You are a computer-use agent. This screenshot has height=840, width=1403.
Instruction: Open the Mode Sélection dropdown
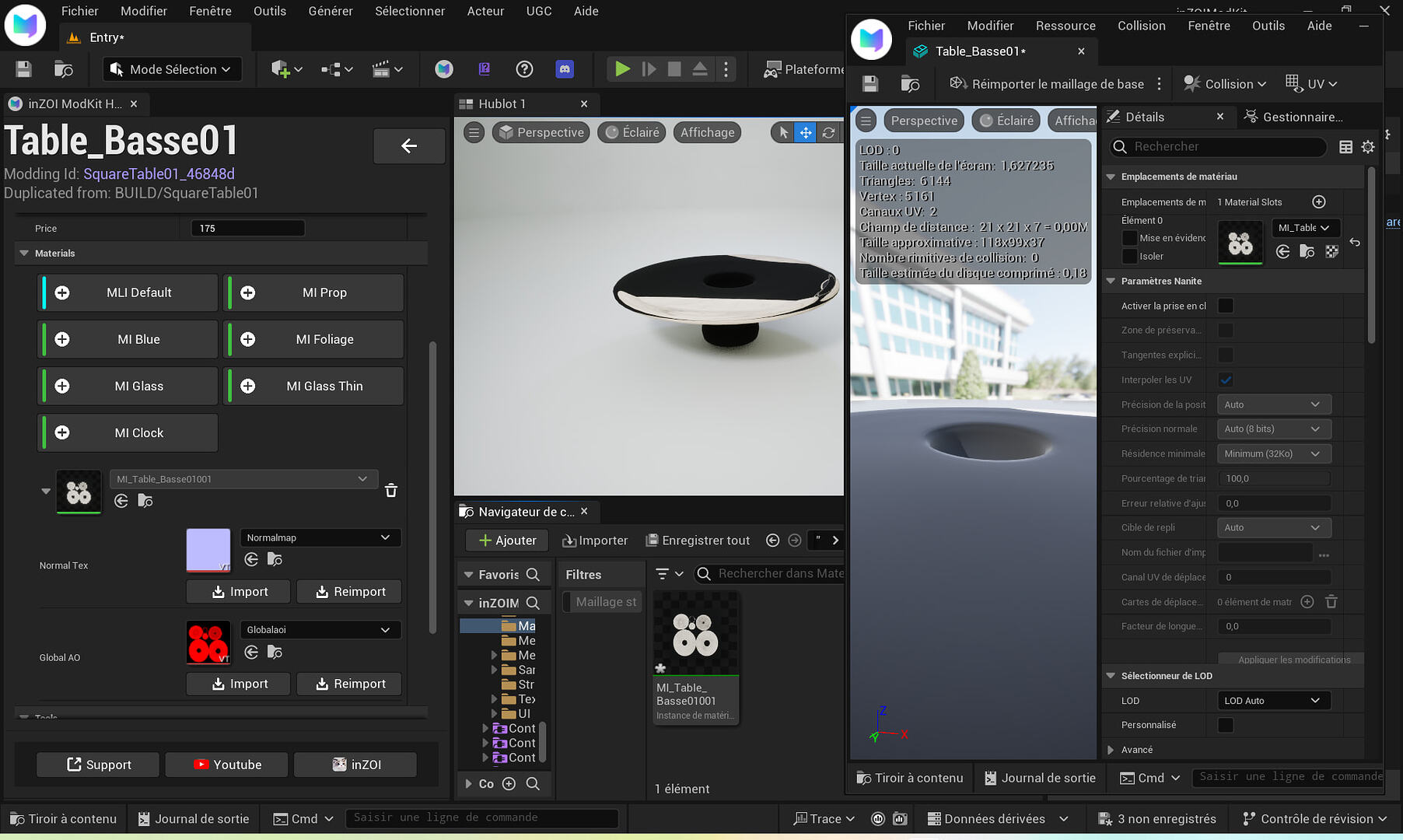172,69
